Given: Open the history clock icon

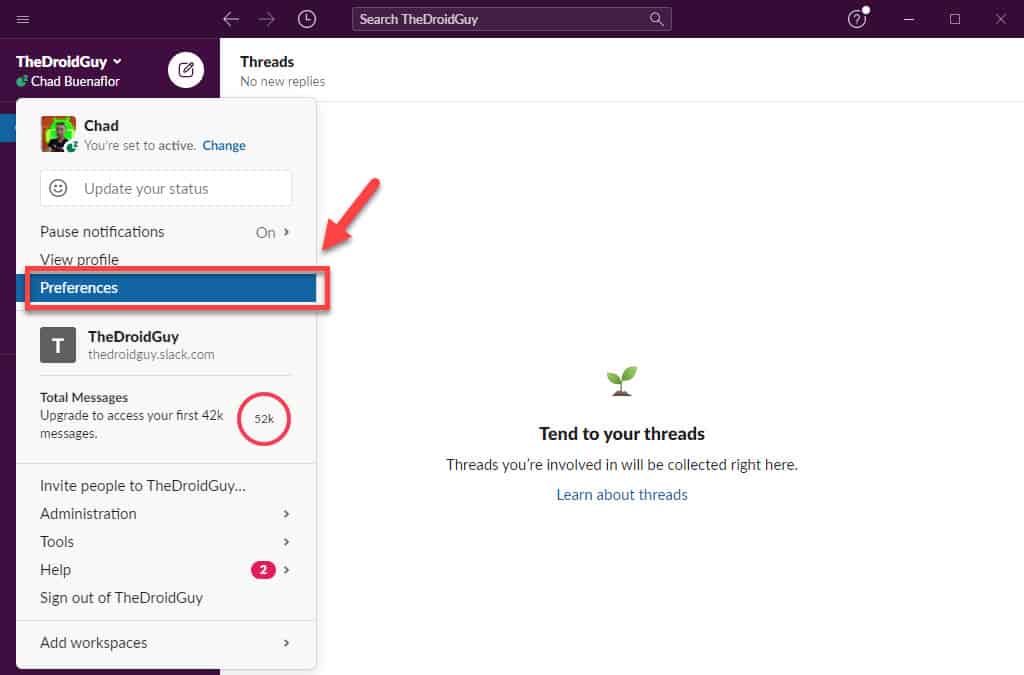Looking at the screenshot, I should [x=307, y=19].
